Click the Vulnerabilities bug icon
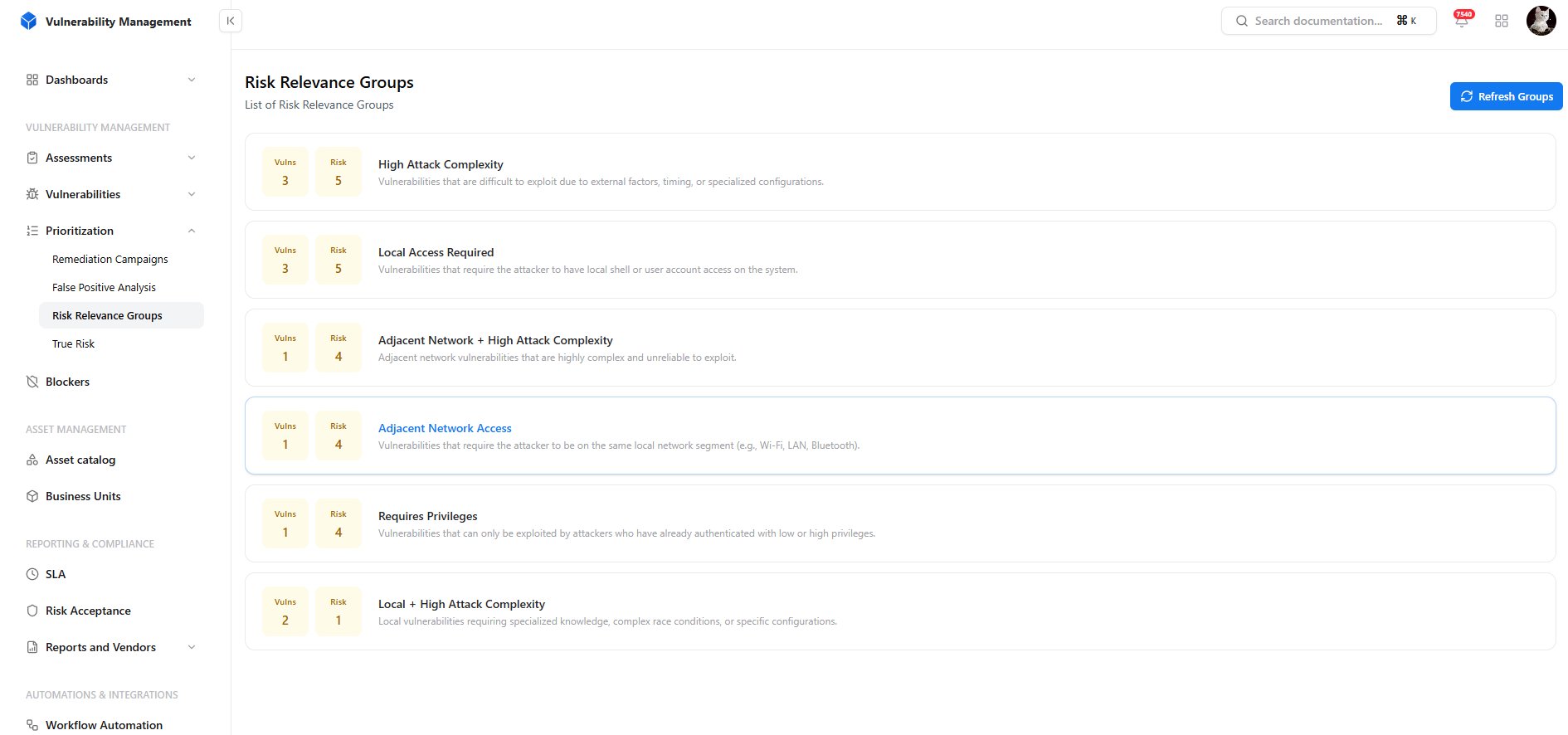 32,194
